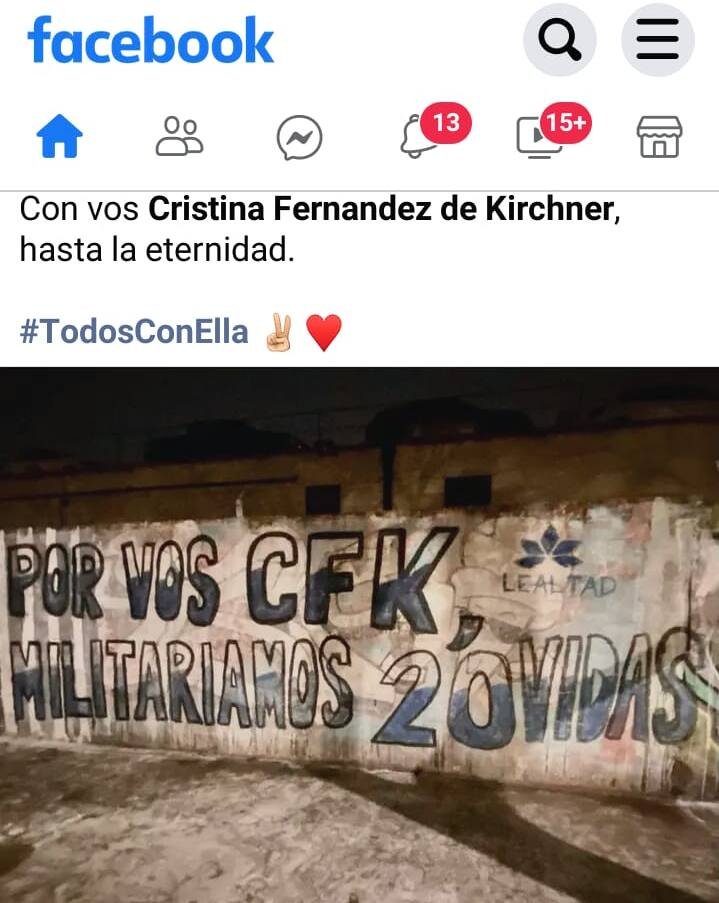Open Messenger chats
This screenshot has width=719, height=903.
(299, 138)
